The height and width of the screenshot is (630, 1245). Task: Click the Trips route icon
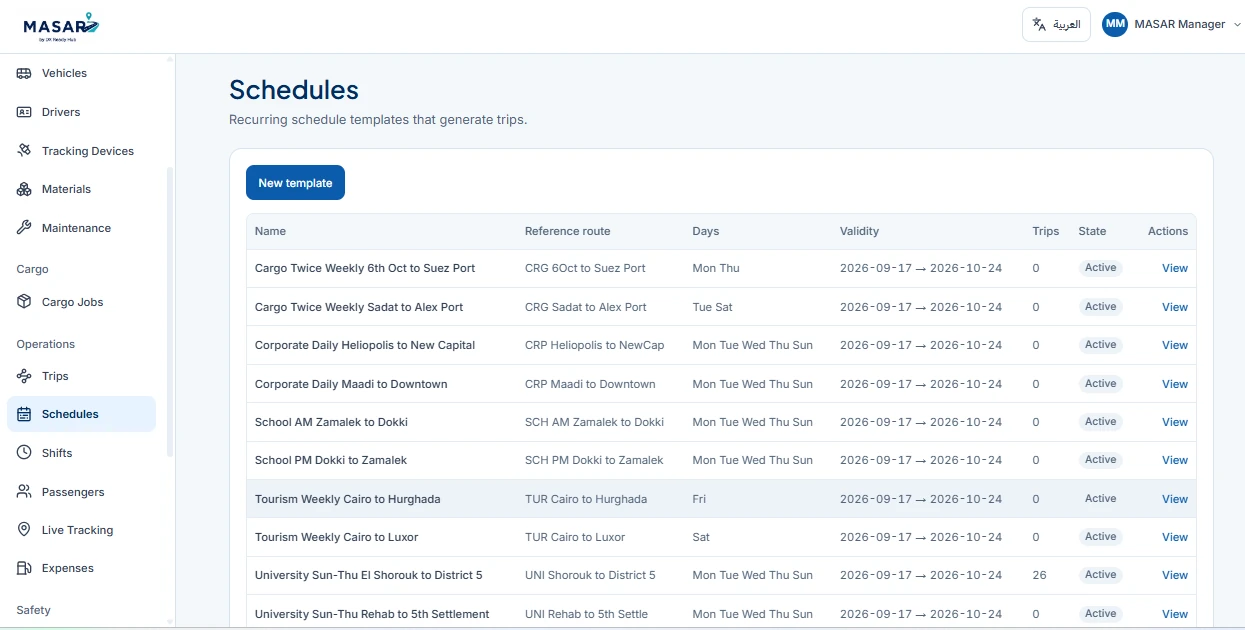24,376
